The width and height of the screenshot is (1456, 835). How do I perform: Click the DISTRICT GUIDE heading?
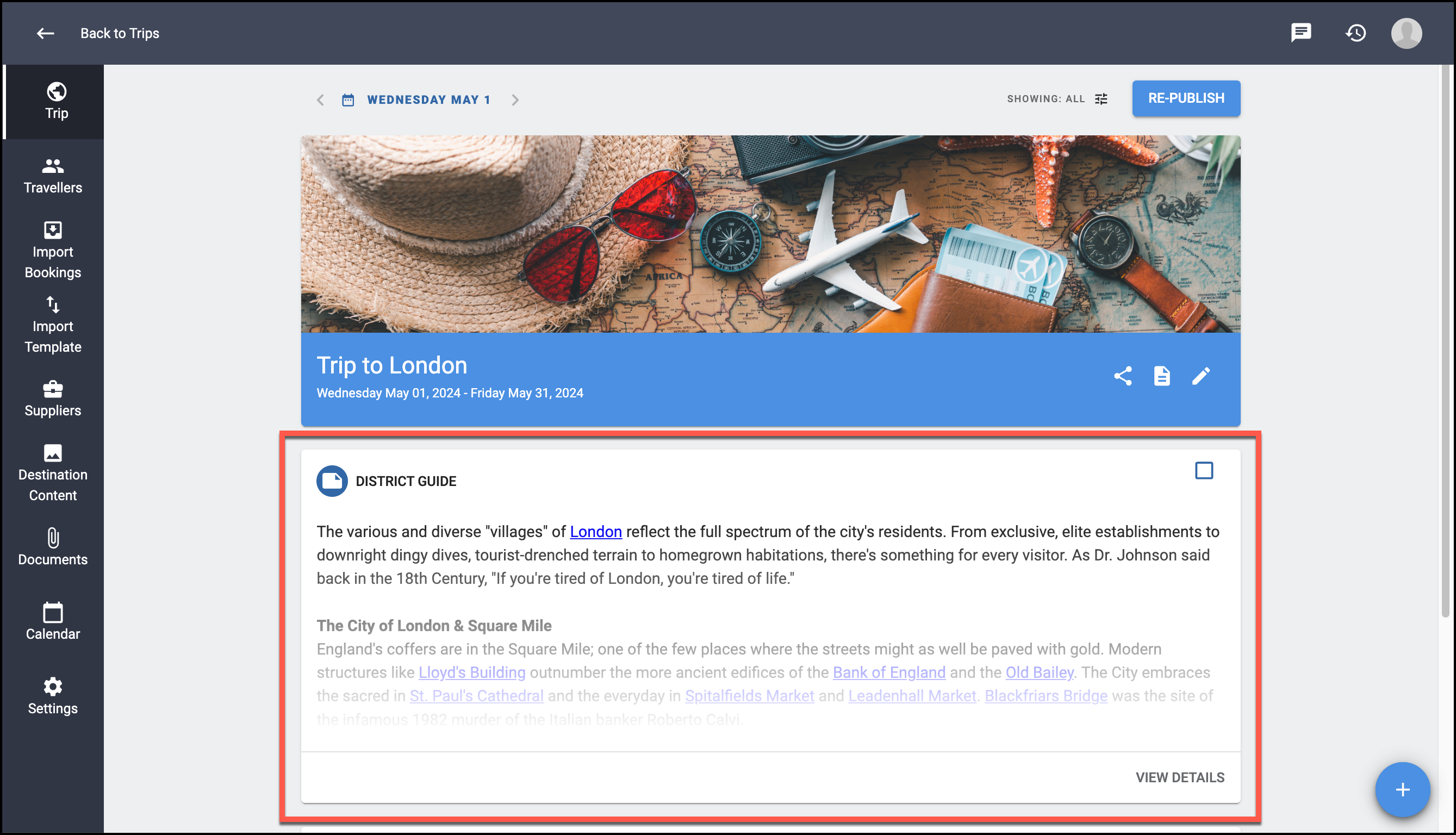406,481
